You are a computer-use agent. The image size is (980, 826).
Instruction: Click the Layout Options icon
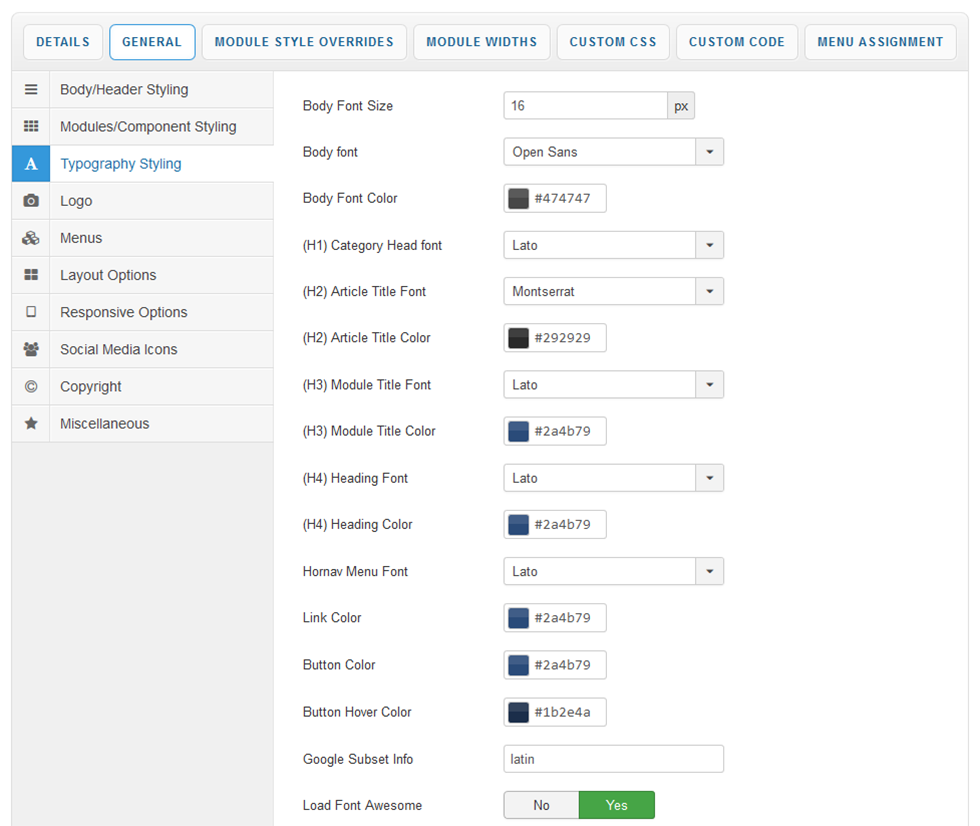pos(31,275)
